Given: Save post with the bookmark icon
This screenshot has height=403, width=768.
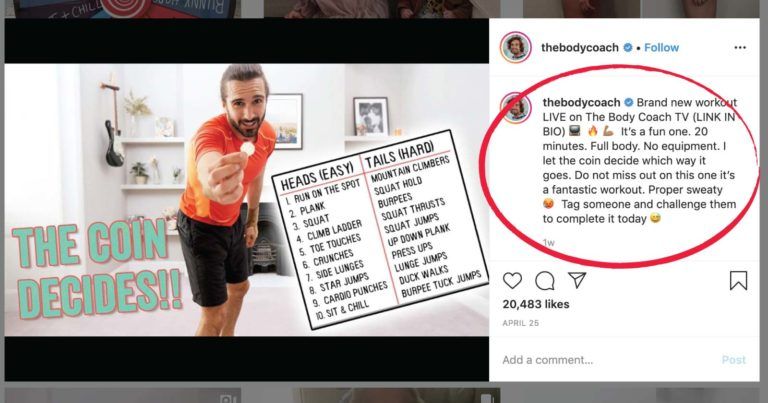Looking at the screenshot, I should click(738, 281).
